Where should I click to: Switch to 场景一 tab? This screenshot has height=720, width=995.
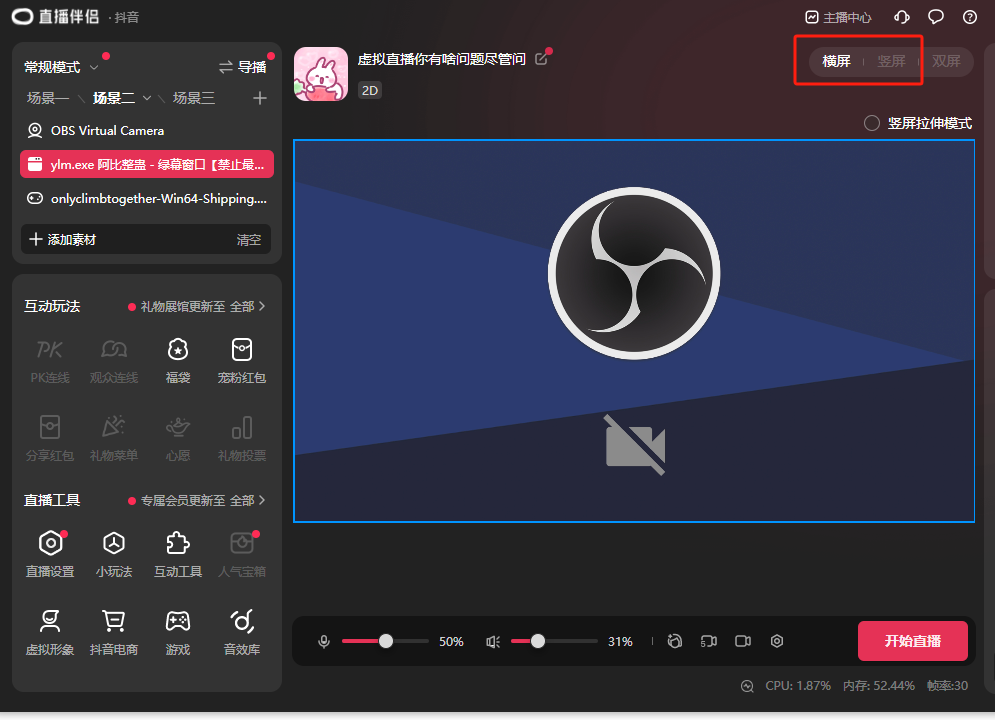click(x=48, y=98)
